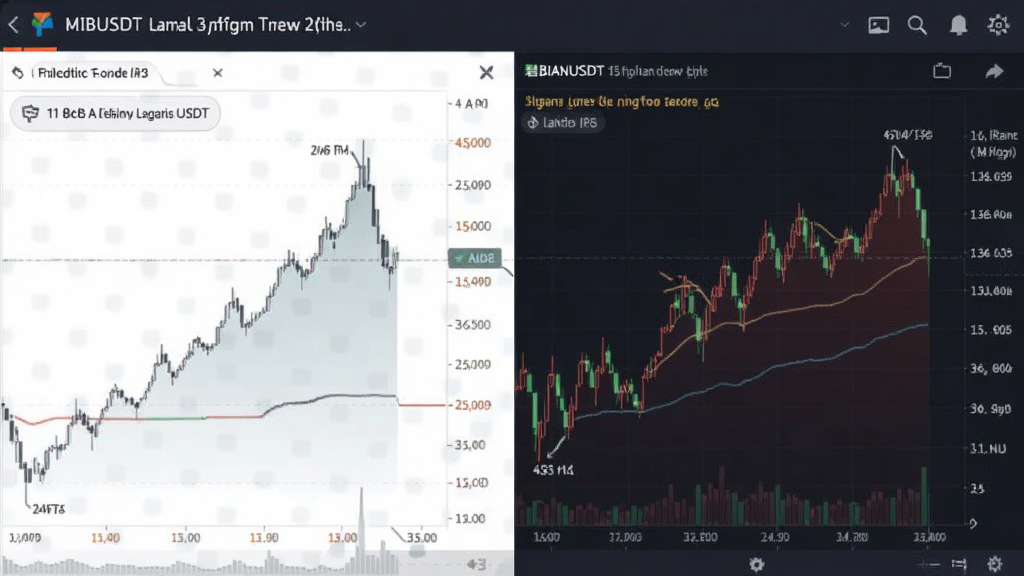Screen dimensions: 1024x576
Task: Open the small chevron in top bar
Action: tap(844, 25)
